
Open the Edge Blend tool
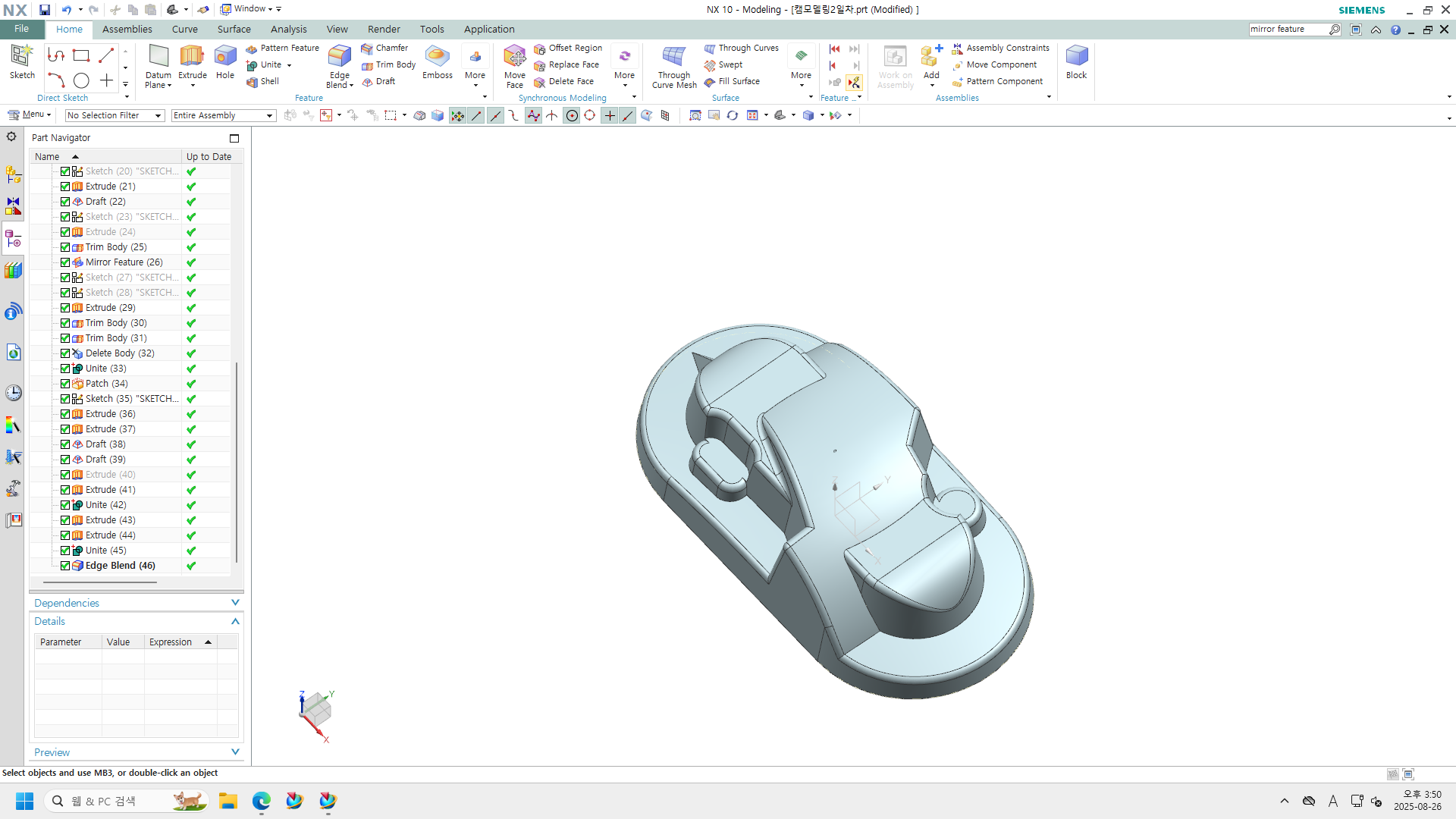click(x=339, y=57)
